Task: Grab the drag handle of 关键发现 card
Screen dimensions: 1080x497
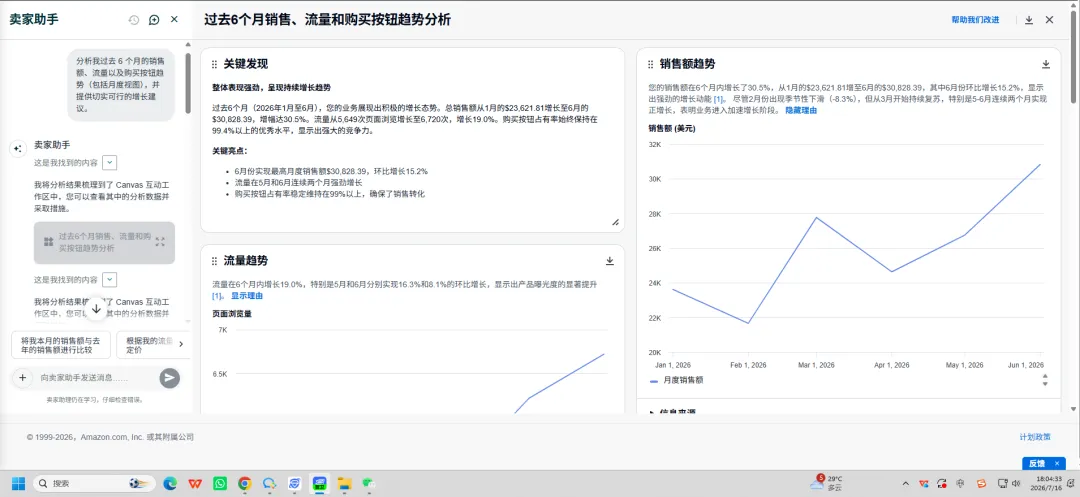Action: tap(215, 64)
